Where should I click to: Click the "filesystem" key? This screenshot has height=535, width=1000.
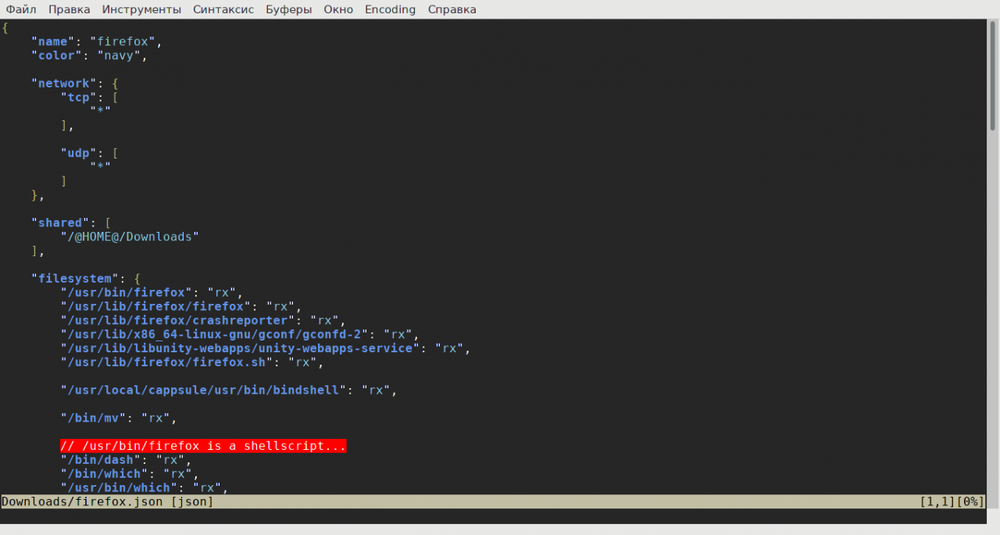(x=76, y=278)
